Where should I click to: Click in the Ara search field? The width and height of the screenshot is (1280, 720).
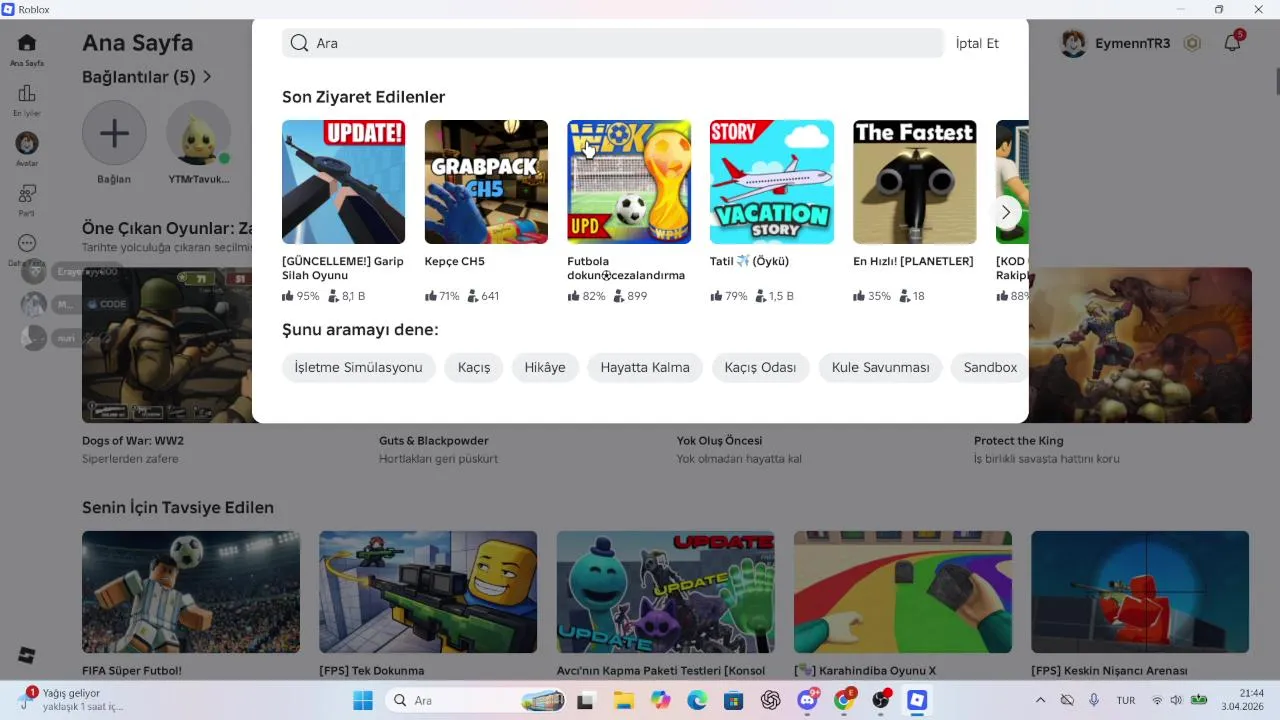click(613, 43)
